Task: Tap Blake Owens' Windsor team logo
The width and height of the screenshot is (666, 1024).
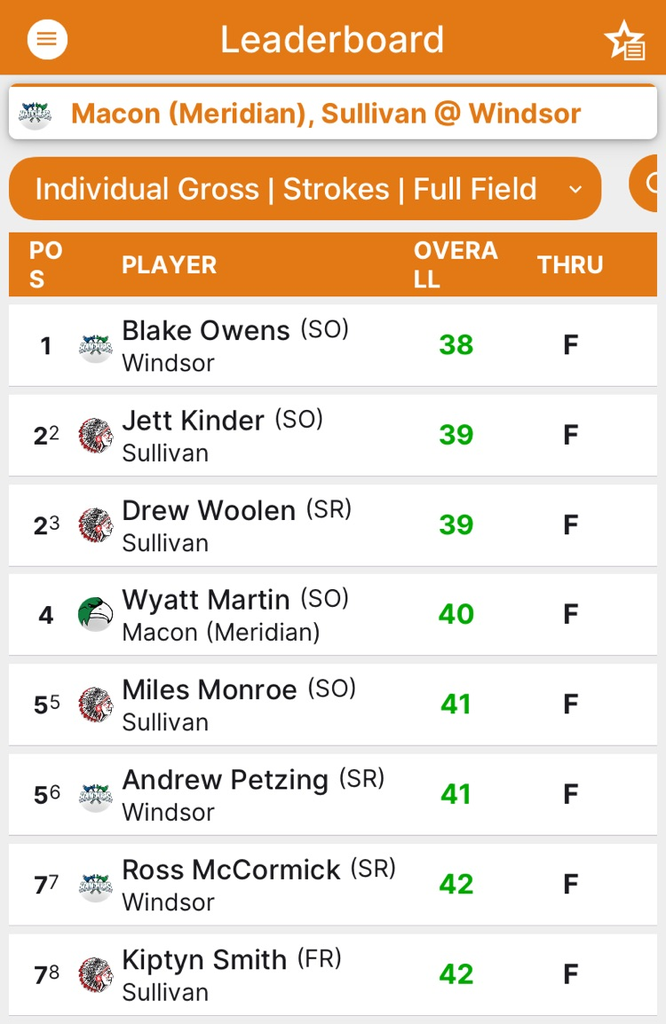Action: [95, 345]
